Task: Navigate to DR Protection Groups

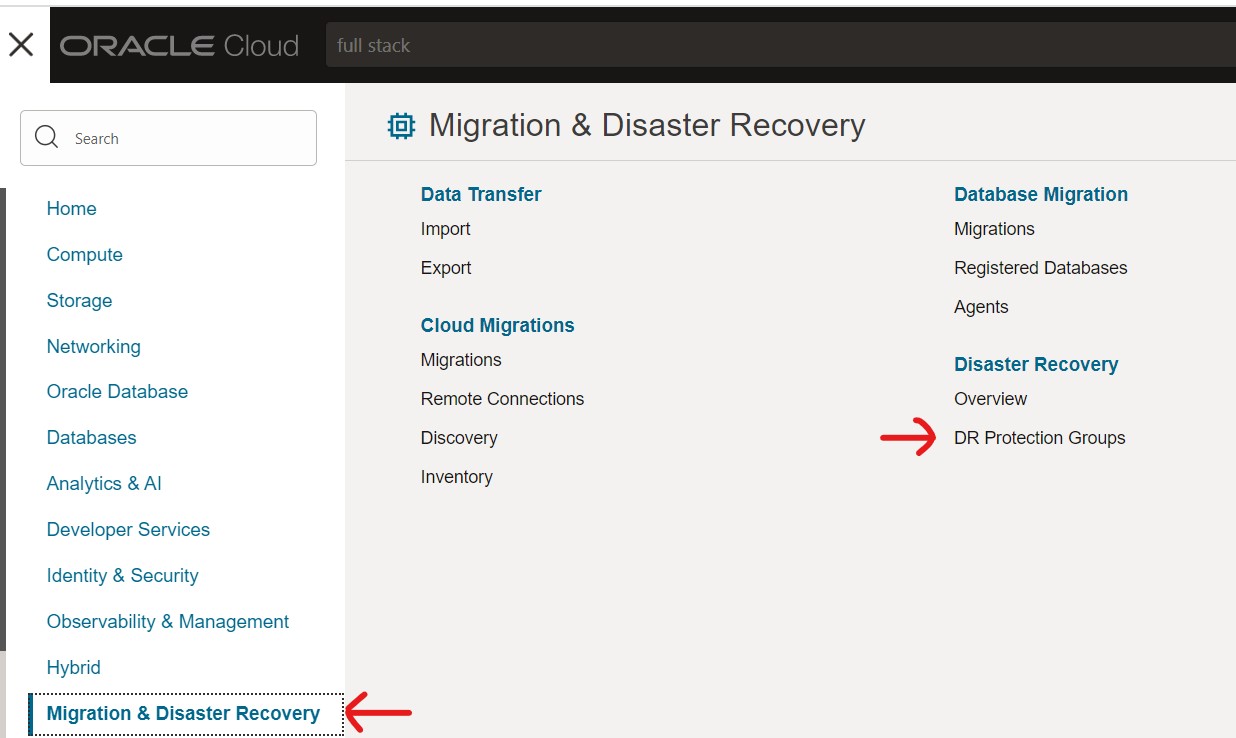Action: click(x=1040, y=437)
